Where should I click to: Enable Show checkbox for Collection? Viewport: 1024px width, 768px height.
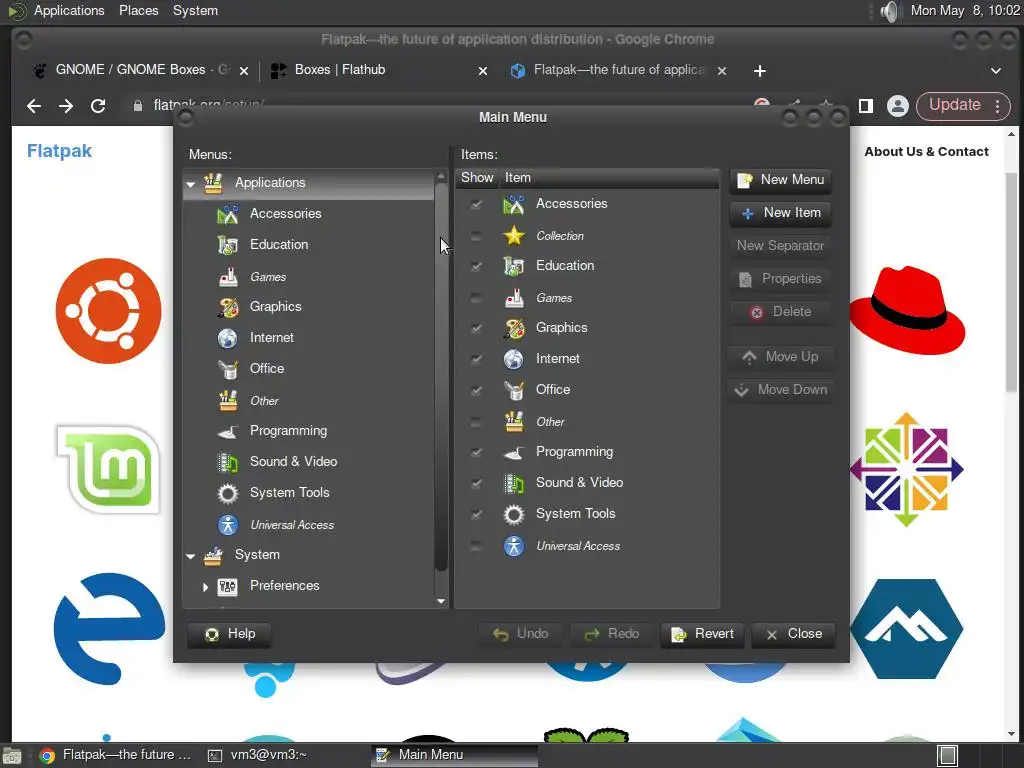coord(476,236)
